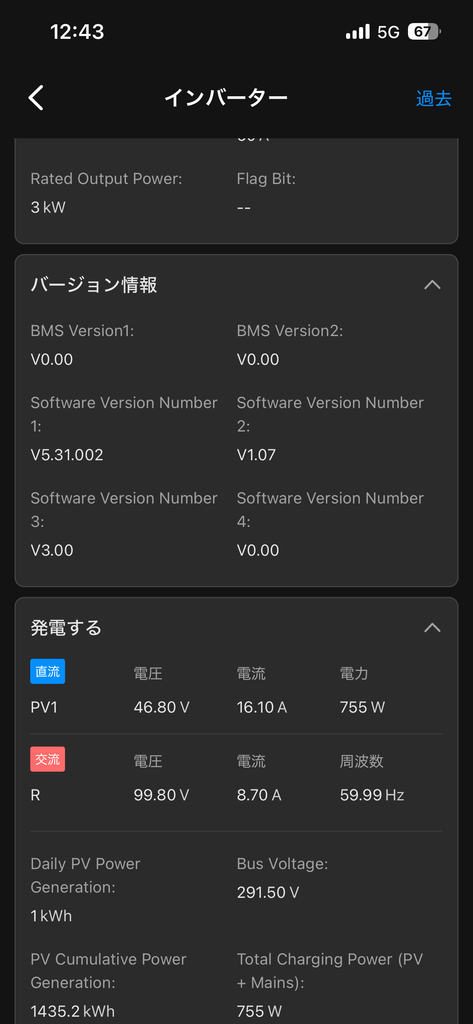473x1024 pixels.
Task: Tap the Software Version 1 value V5.31.002
Action: pos(67,455)
